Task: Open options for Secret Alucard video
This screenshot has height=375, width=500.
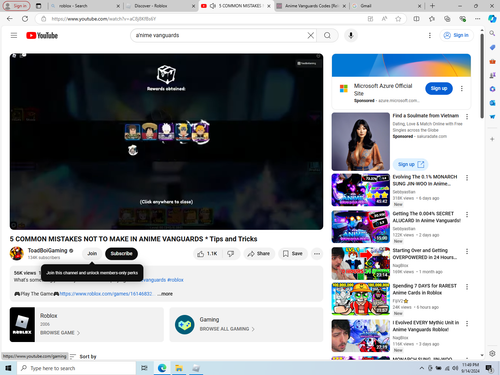Action: point(467,214)
